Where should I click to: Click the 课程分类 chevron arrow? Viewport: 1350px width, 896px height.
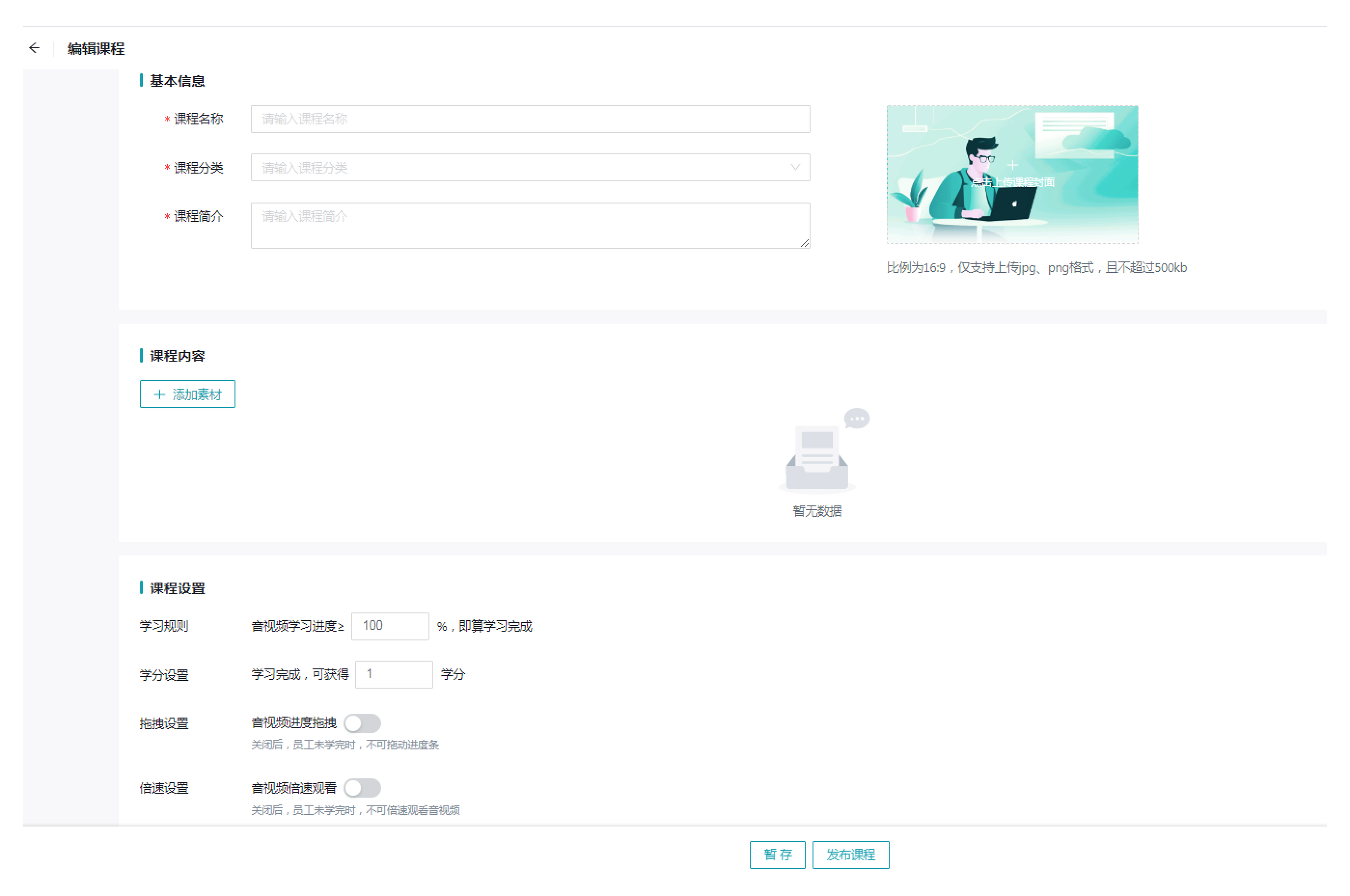pos(795,167)
